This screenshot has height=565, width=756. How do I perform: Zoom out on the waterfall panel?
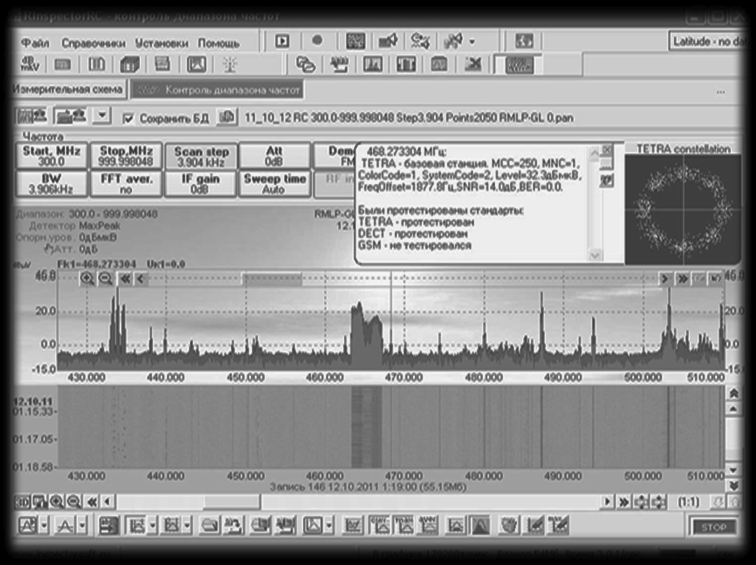click(x=74, y=502)
